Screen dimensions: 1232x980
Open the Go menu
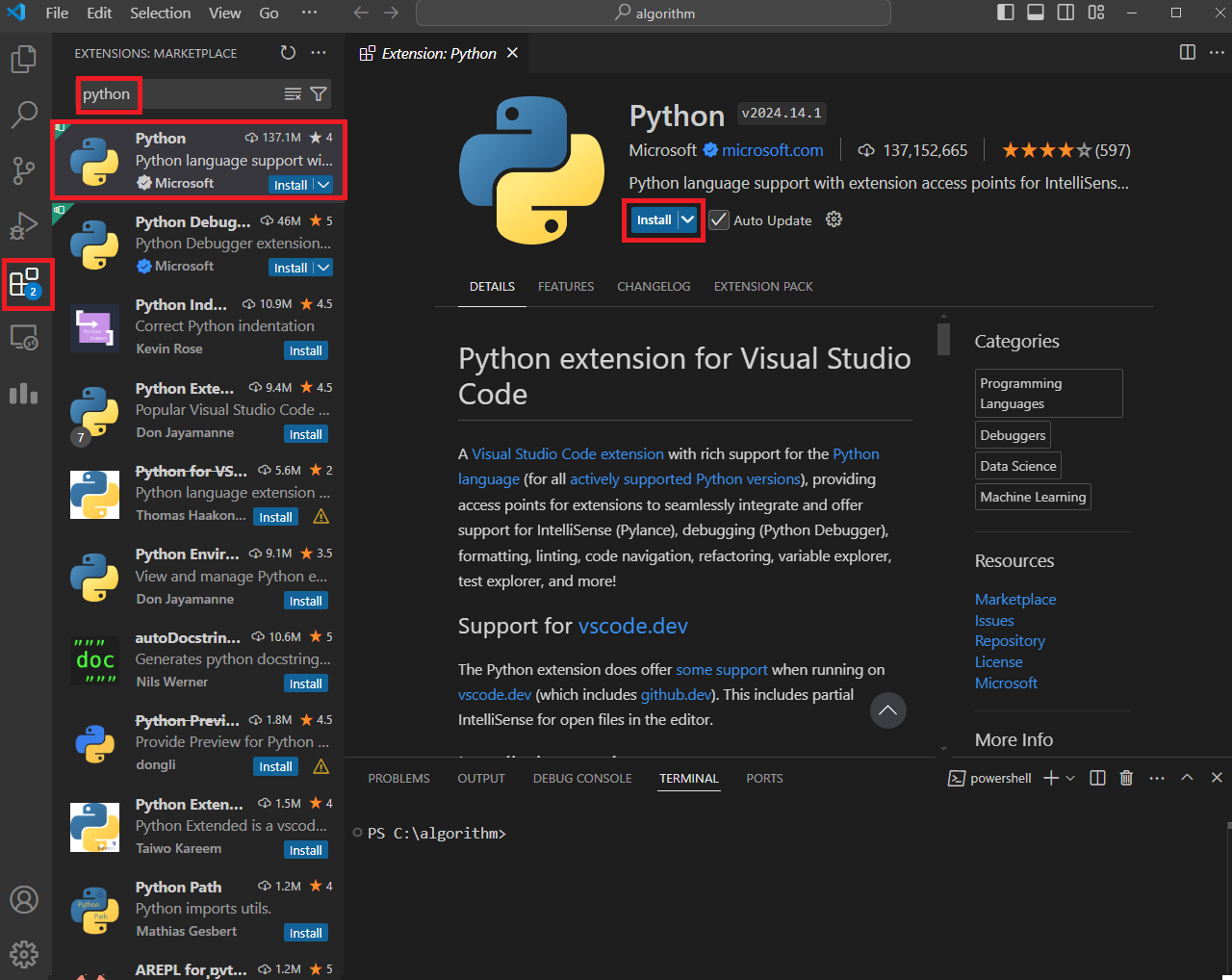pyautogui.click(x=269, y=13)
